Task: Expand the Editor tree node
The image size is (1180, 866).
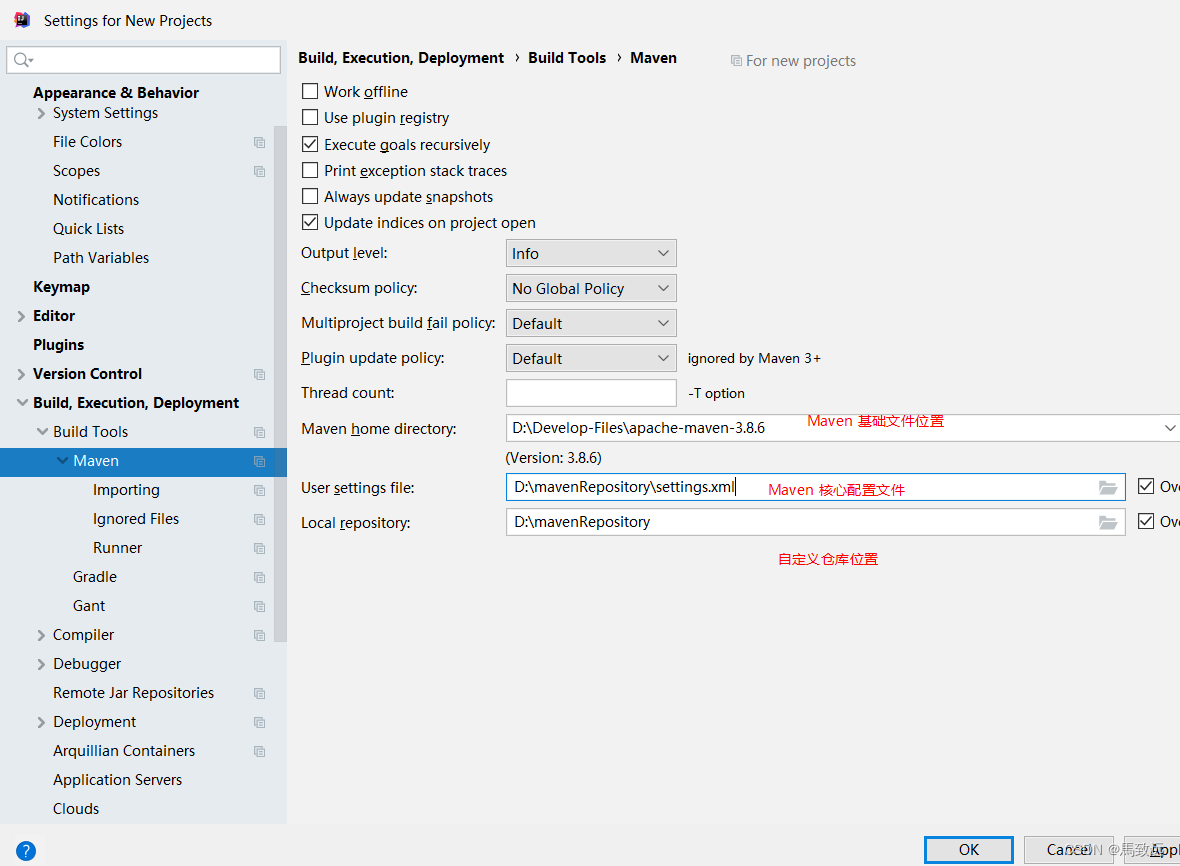Action: tap(21, 317)
